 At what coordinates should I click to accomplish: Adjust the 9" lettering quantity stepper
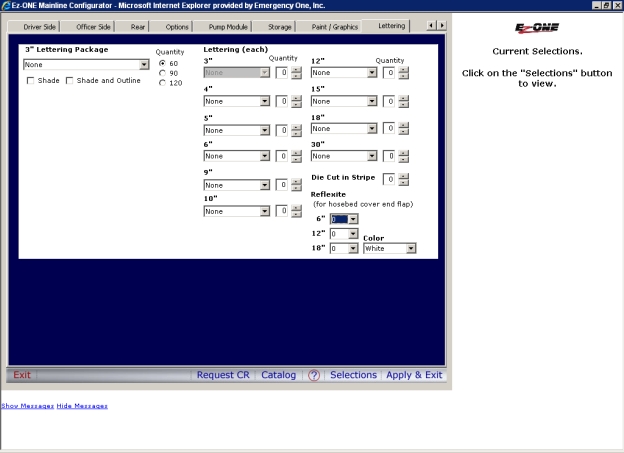pos(296,185)
